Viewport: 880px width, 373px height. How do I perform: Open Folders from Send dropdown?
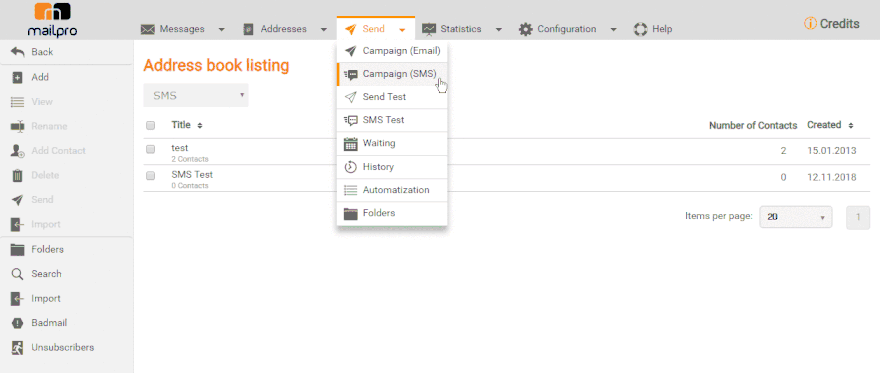point(392,213)
